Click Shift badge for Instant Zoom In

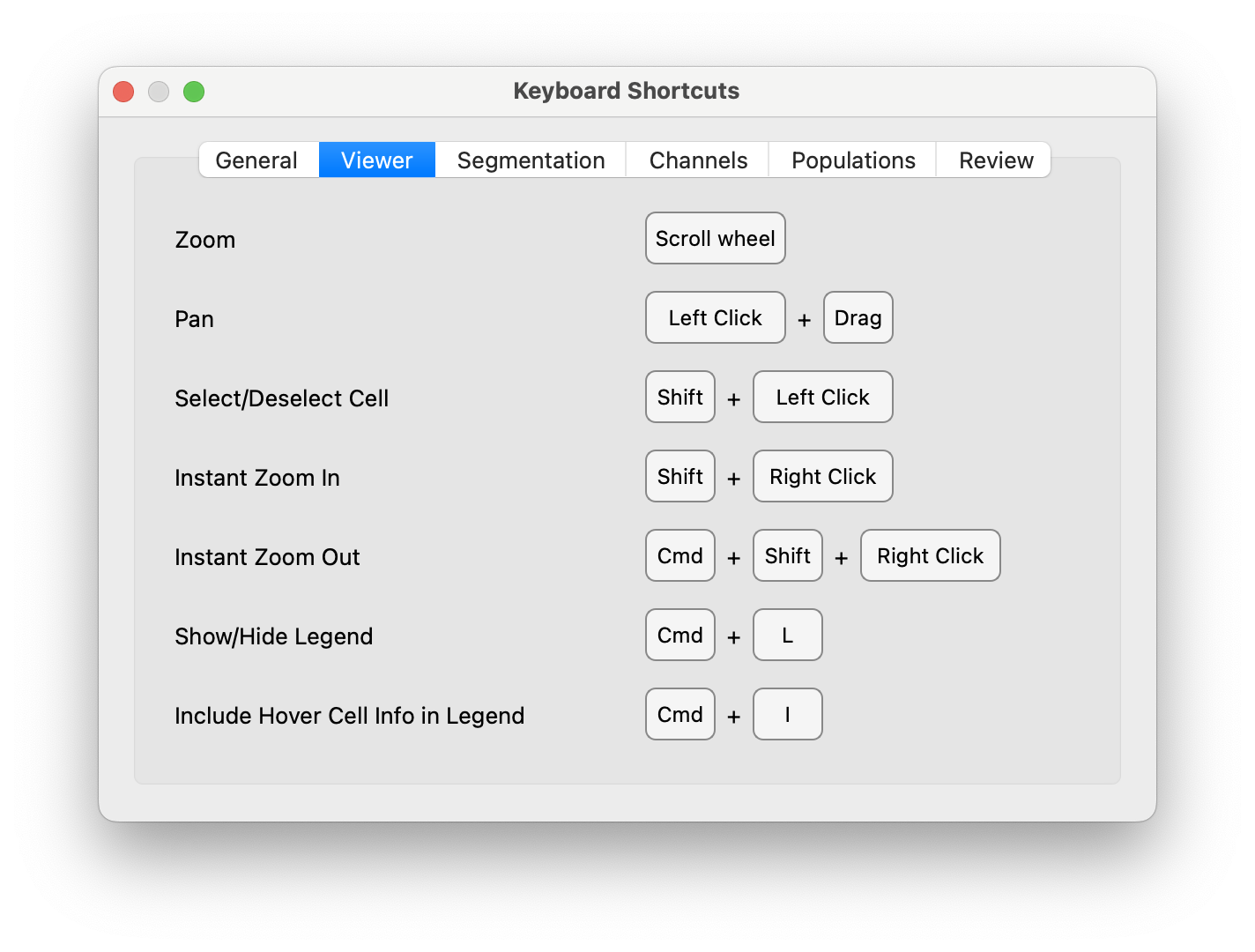[x=679, y=476]
